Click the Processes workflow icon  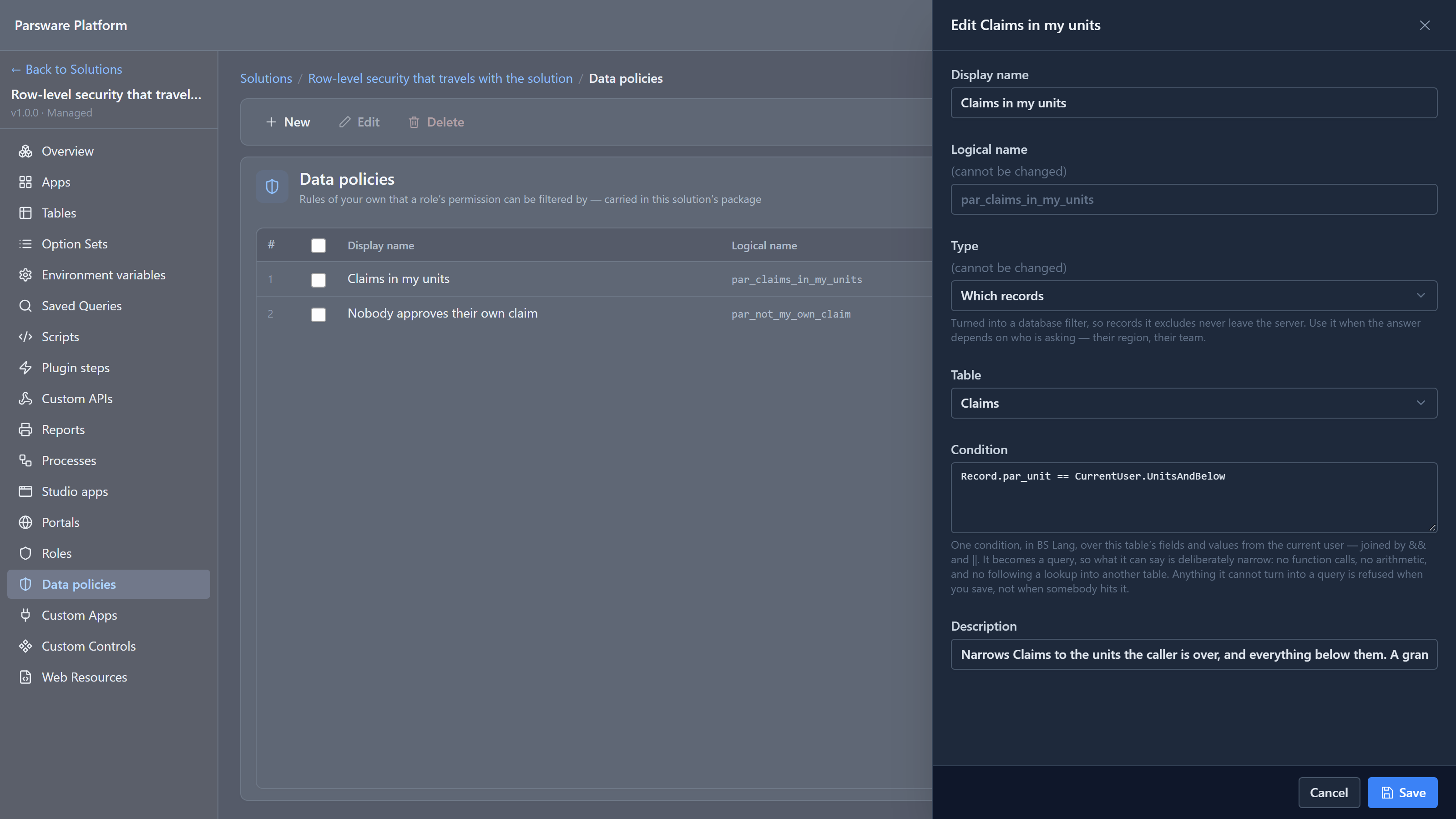[x=25, y=460]
